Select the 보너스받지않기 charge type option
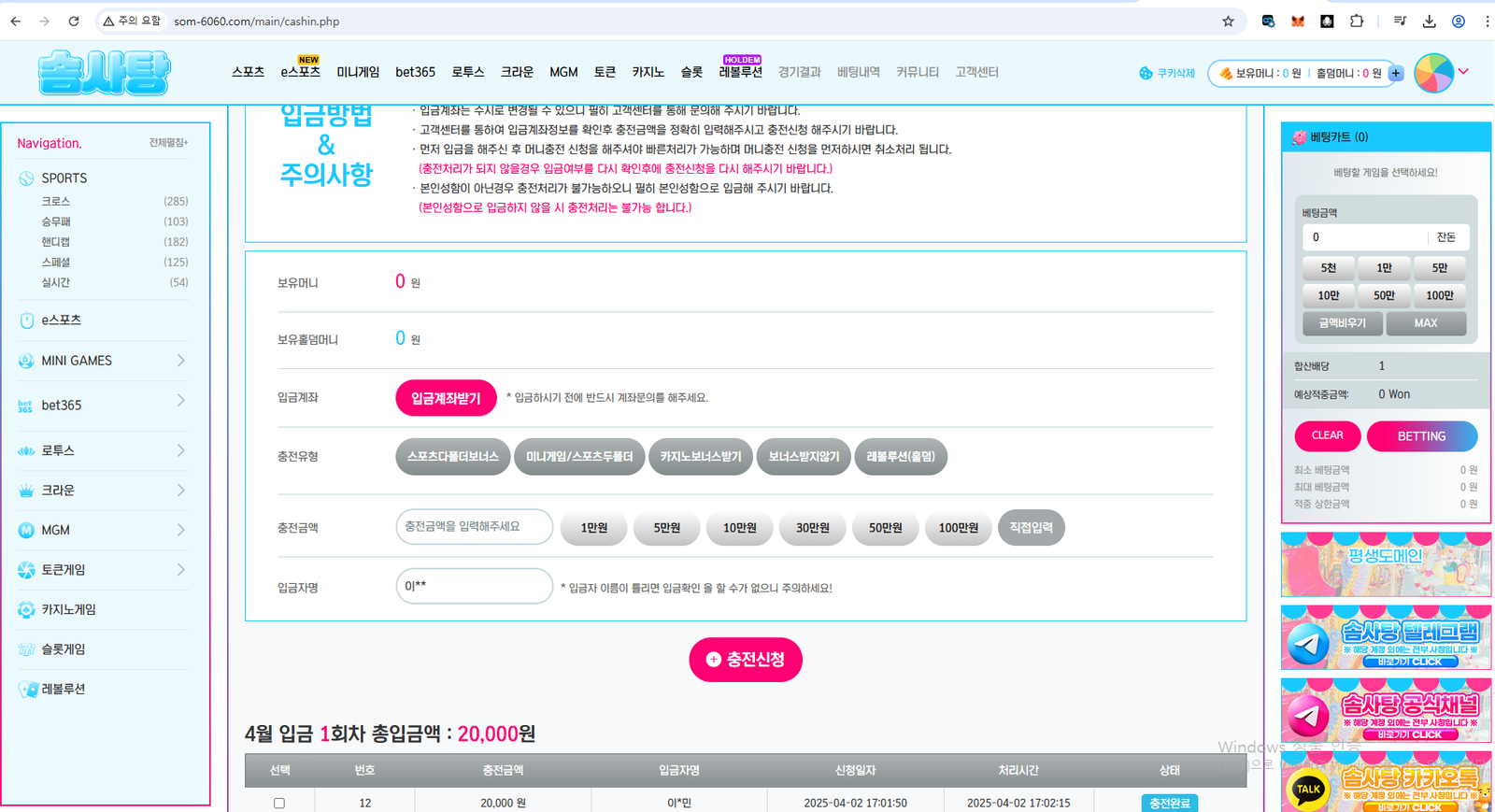 click(x=804, y=457)
